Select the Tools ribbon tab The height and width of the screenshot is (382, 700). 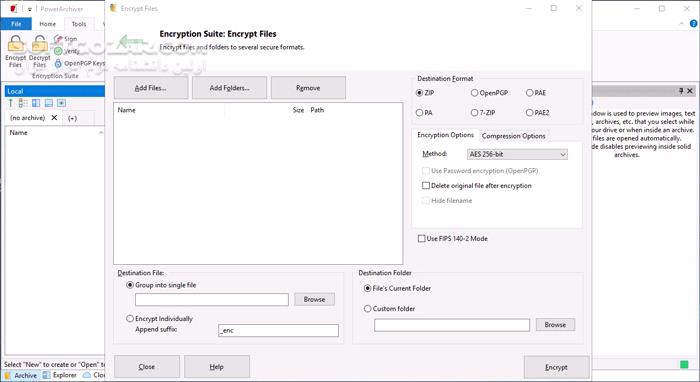(x=79, y=24)
